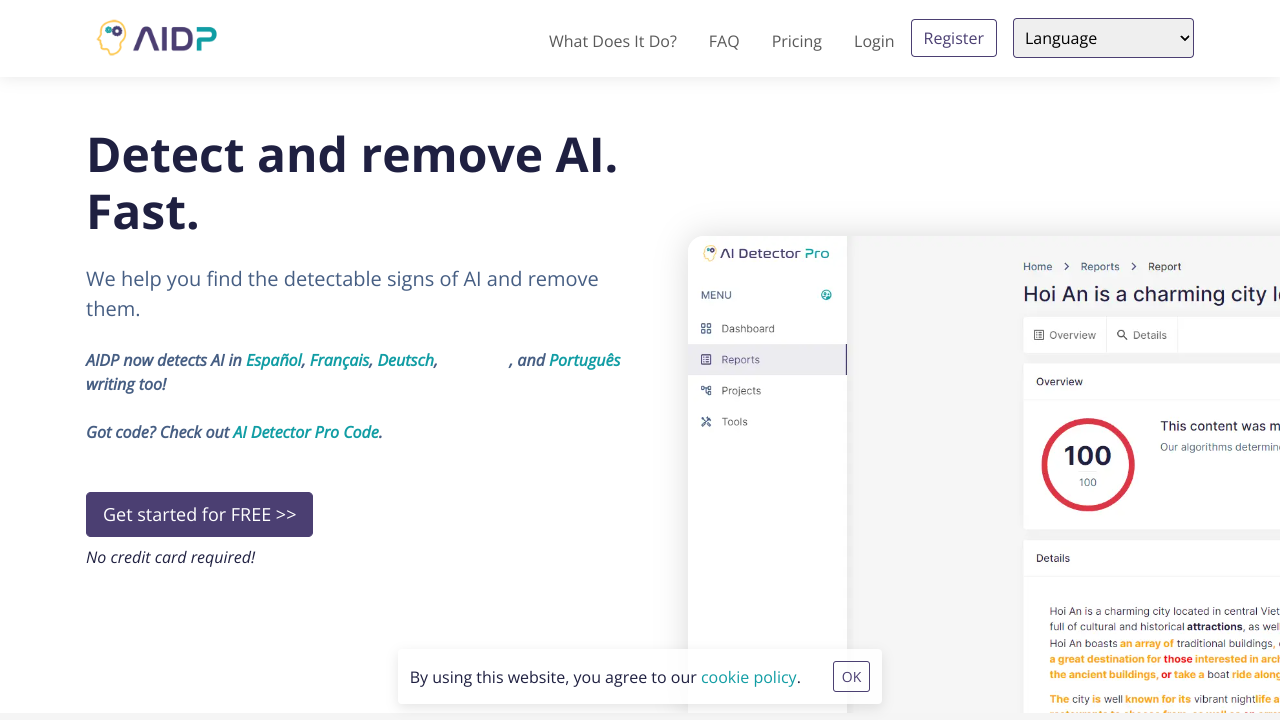Click the Tools wrench icon in sidebar
This screenshot has width=1280, height=720.
(x=706, y=421)
